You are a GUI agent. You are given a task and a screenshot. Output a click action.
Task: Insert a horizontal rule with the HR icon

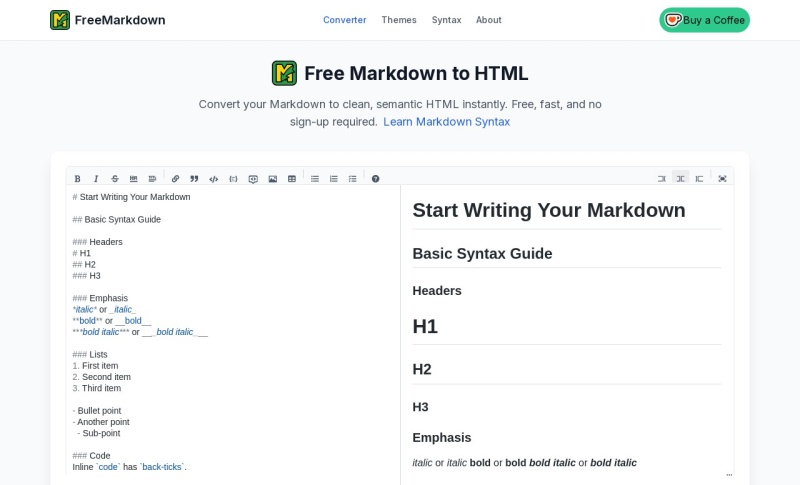[134, 178]
